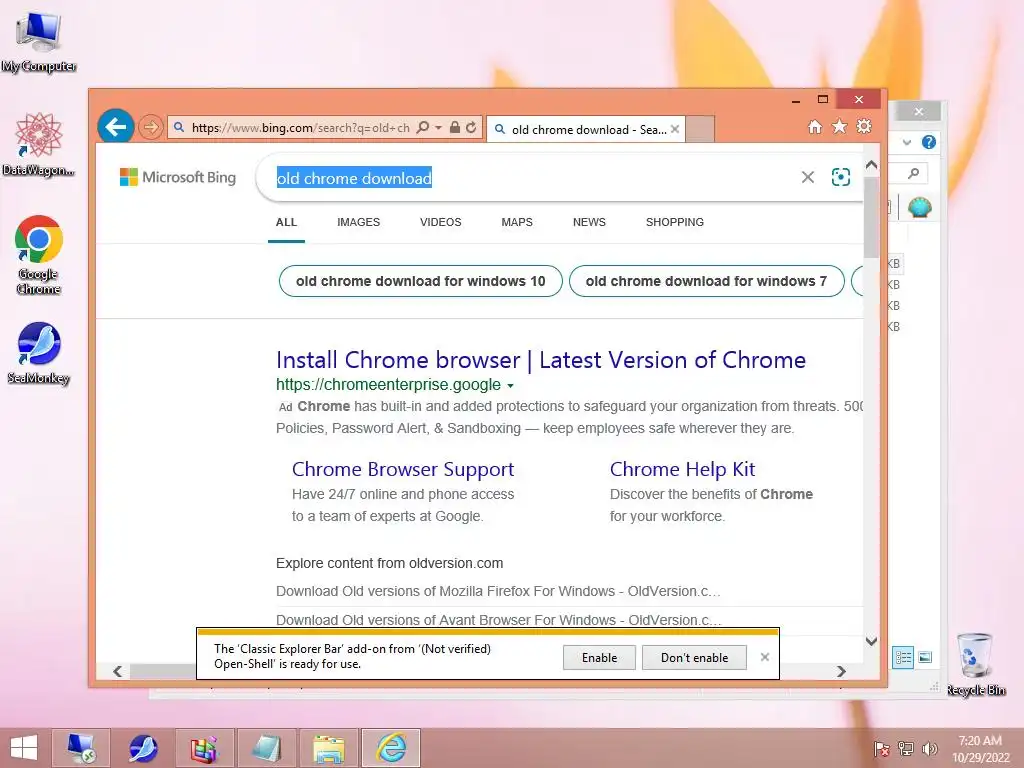Image resolution: width=1024 pixels, height=768 pixels.
Task: Switch to the VIDEOS tab
Action: coord(441,222)
